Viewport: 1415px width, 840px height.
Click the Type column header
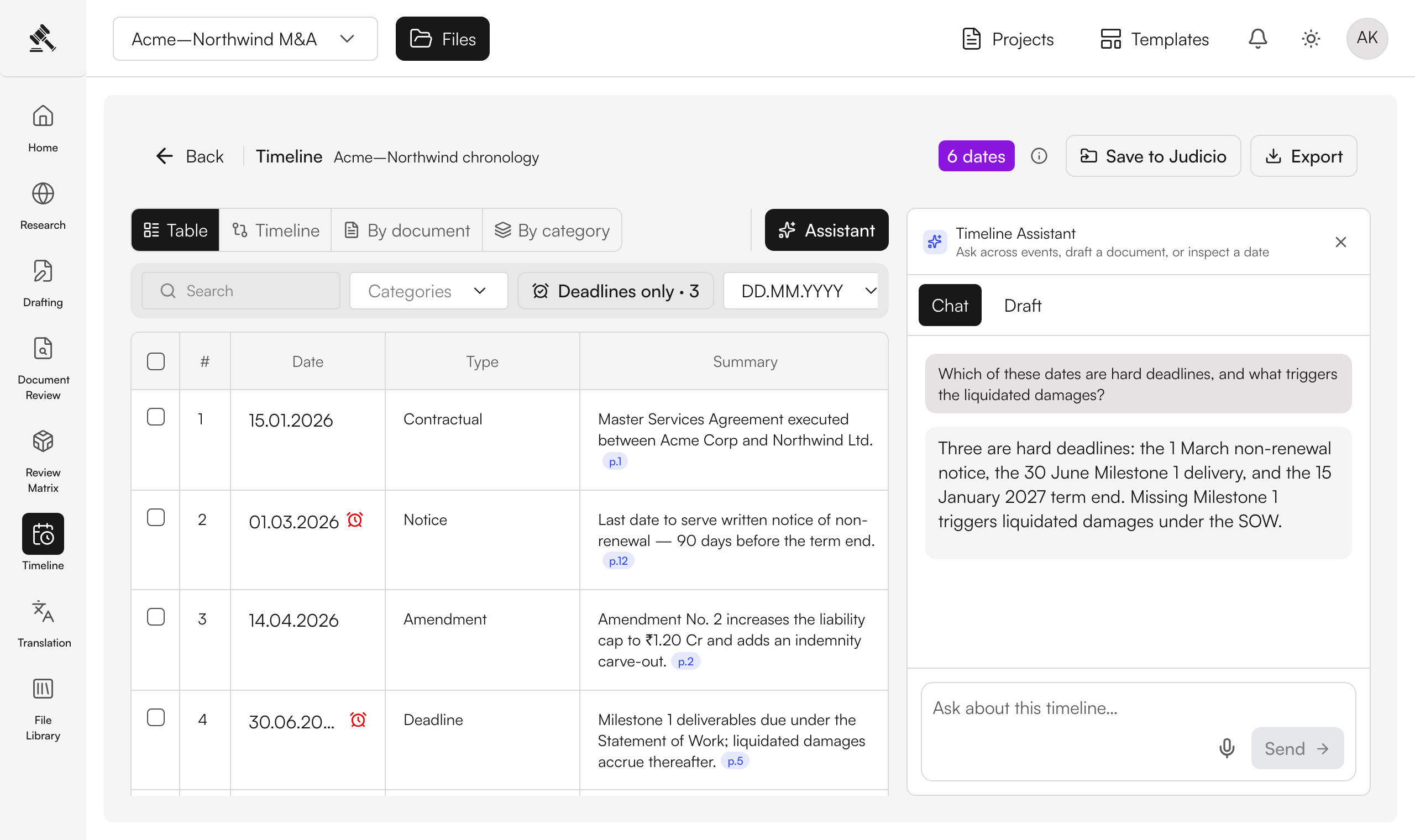pos(482,361)
